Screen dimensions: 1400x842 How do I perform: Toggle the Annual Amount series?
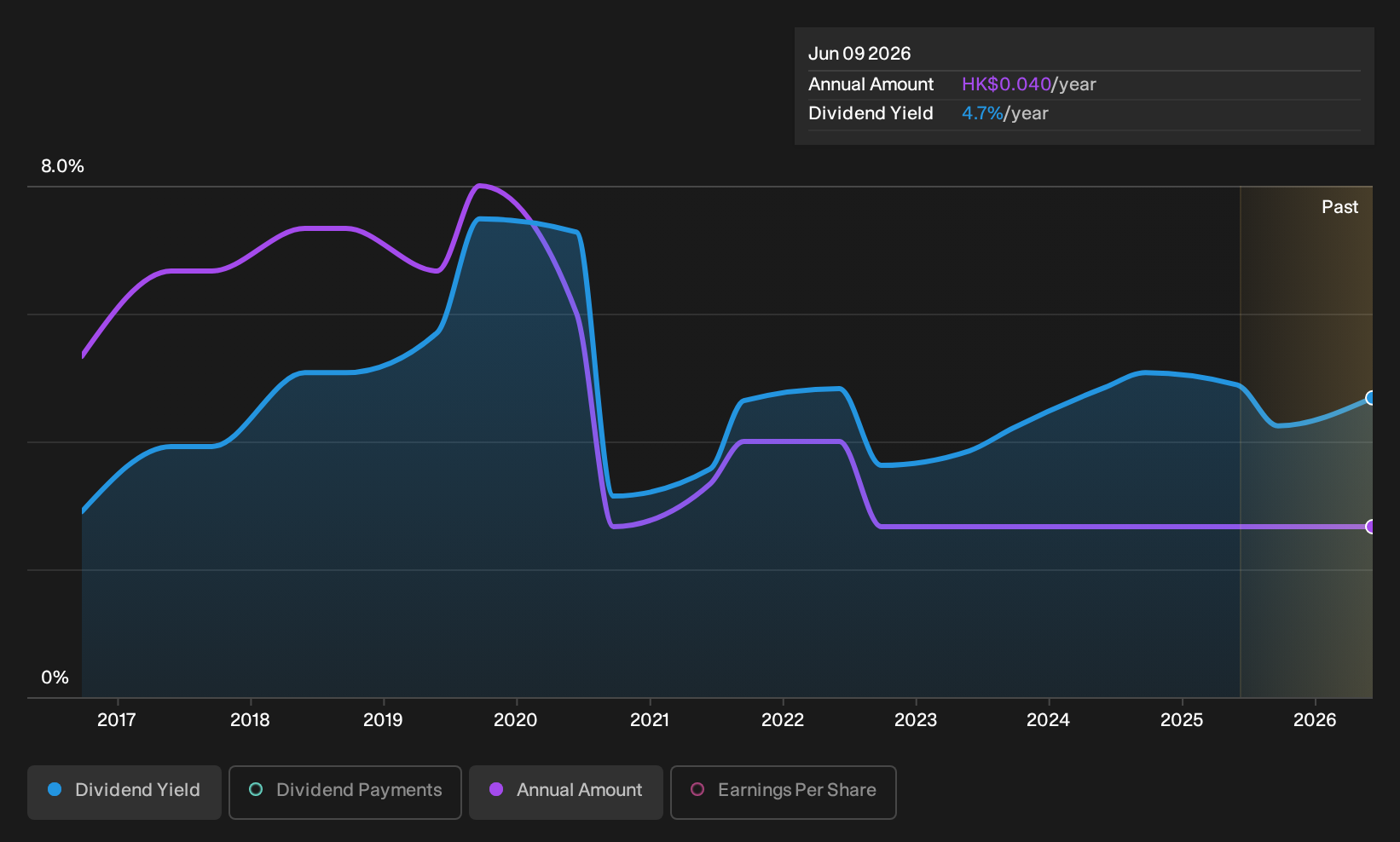pos(566,792)
